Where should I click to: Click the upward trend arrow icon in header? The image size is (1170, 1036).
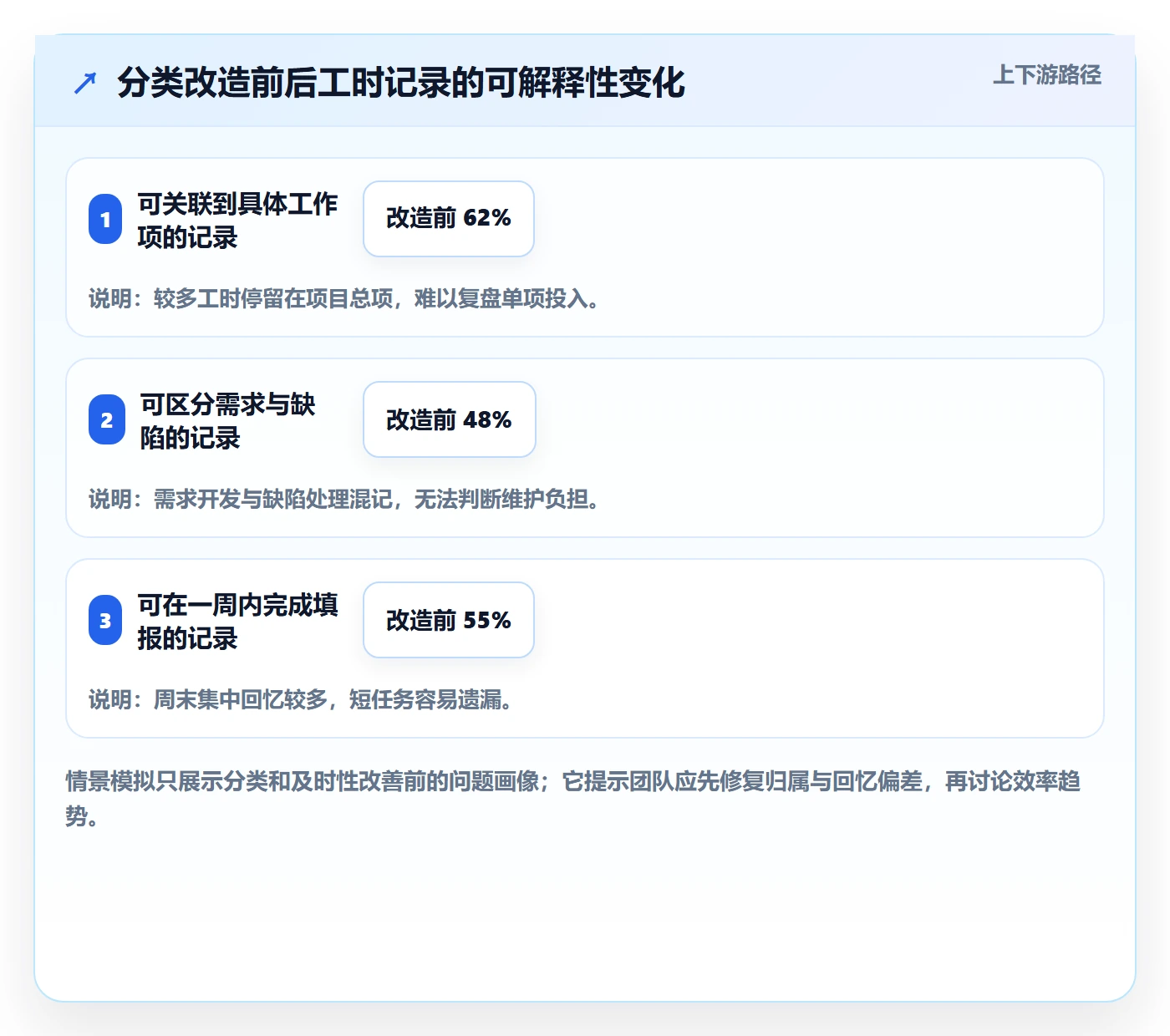click(x=85, y=83)
